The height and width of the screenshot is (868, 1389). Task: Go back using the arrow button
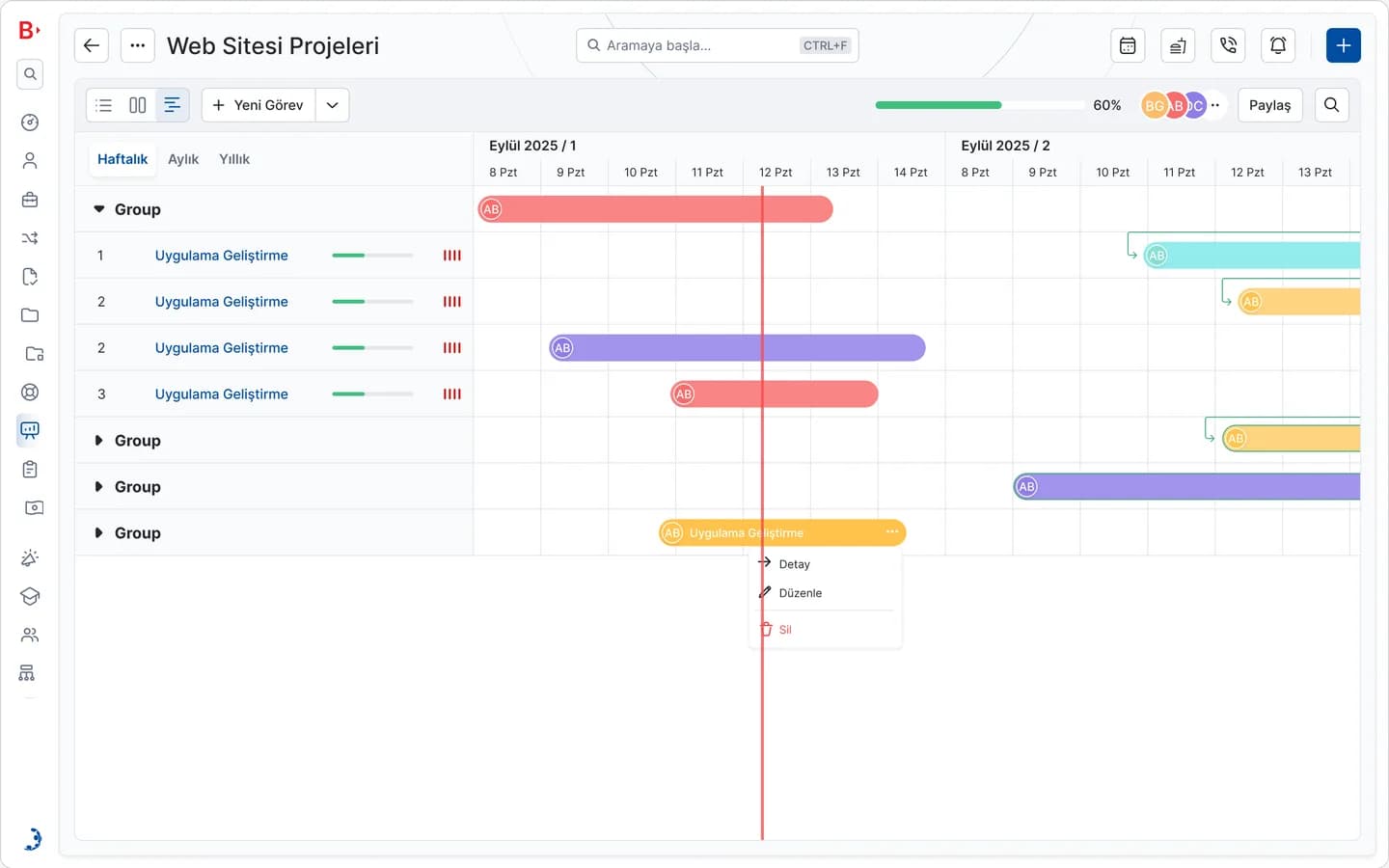coord(92,45)
